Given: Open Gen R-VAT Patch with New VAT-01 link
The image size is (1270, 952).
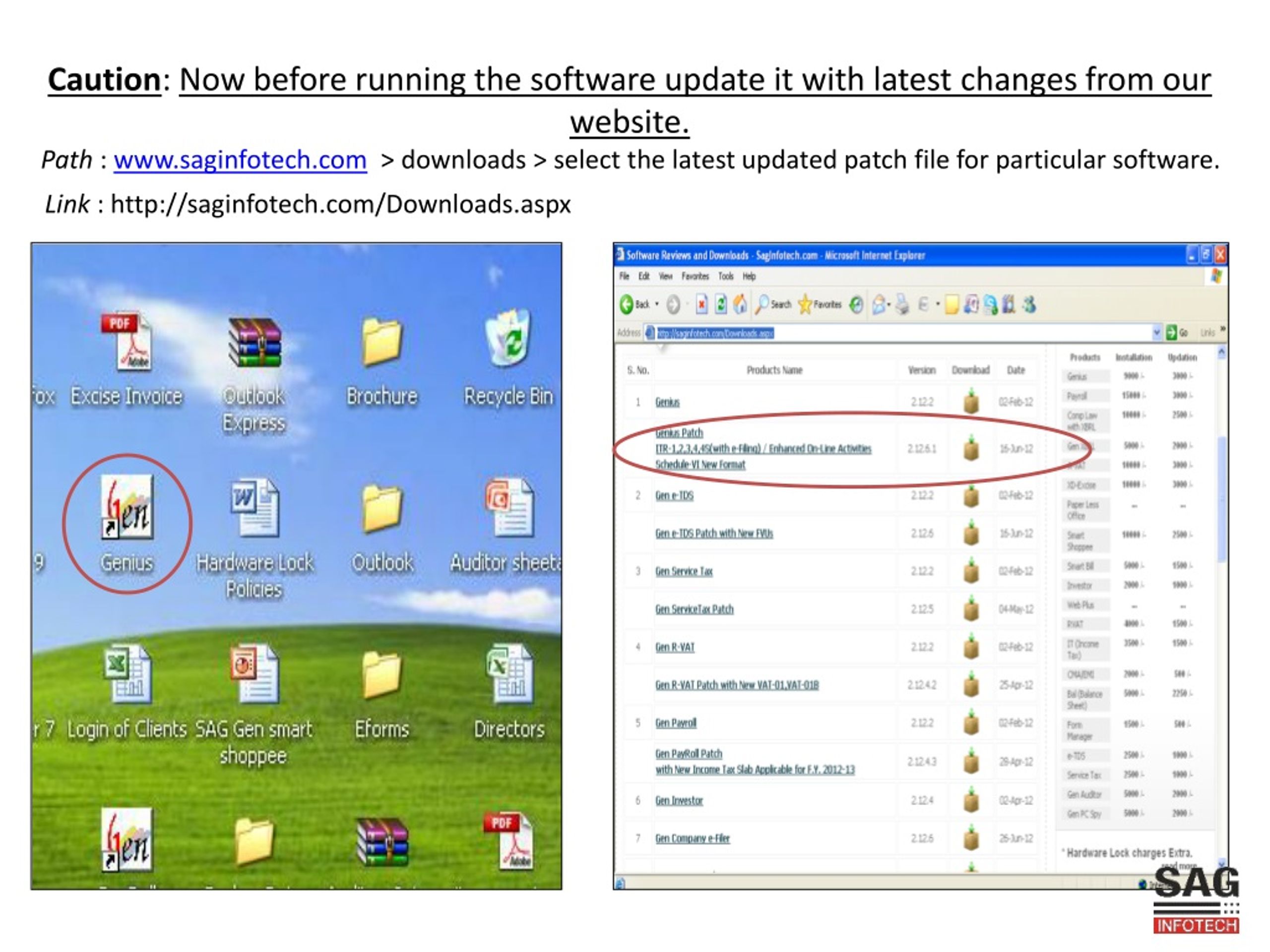Looking at the screenshot, I should click(x=737, y=685).
